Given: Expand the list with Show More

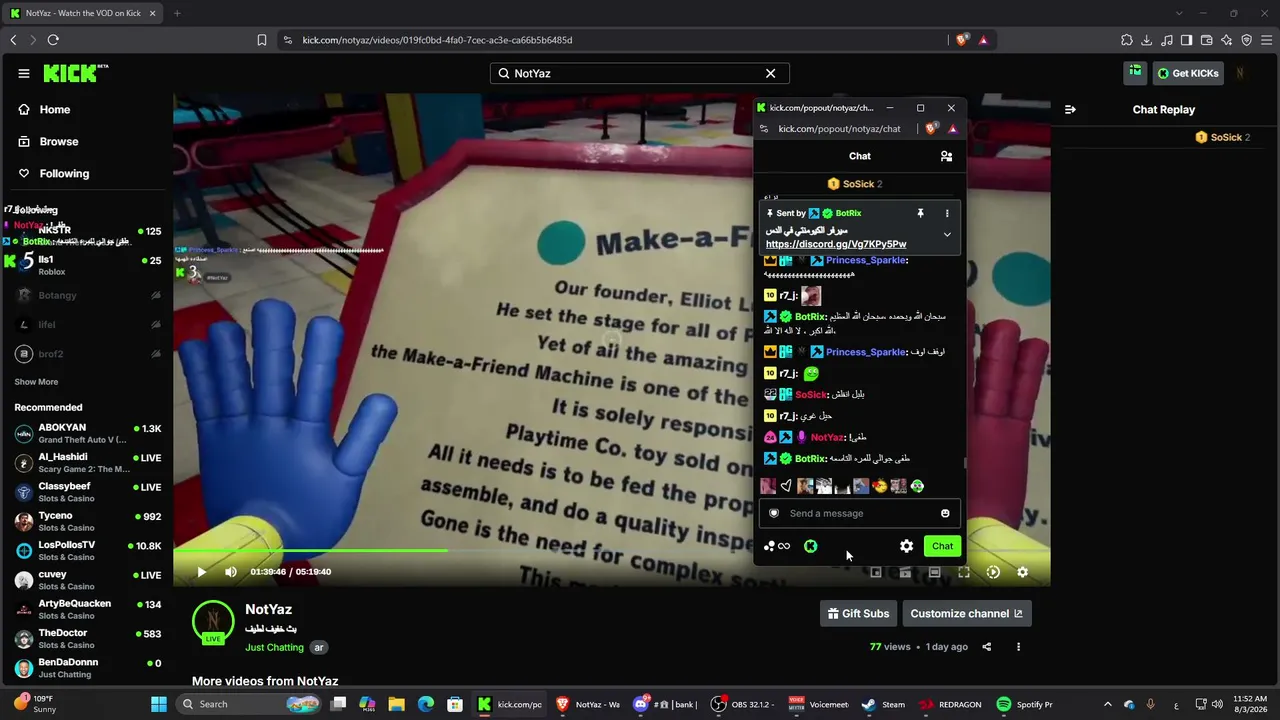Looking at the screenshot, I should (36, 382).
